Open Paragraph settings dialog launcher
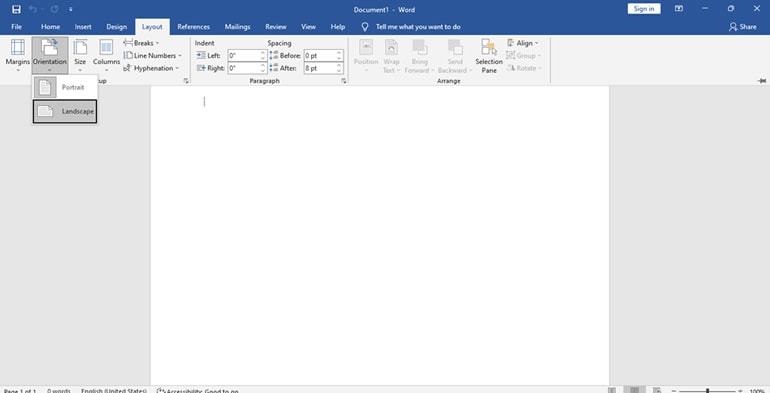The height and width of the screenshot is (393, 770). coord(344,81)
